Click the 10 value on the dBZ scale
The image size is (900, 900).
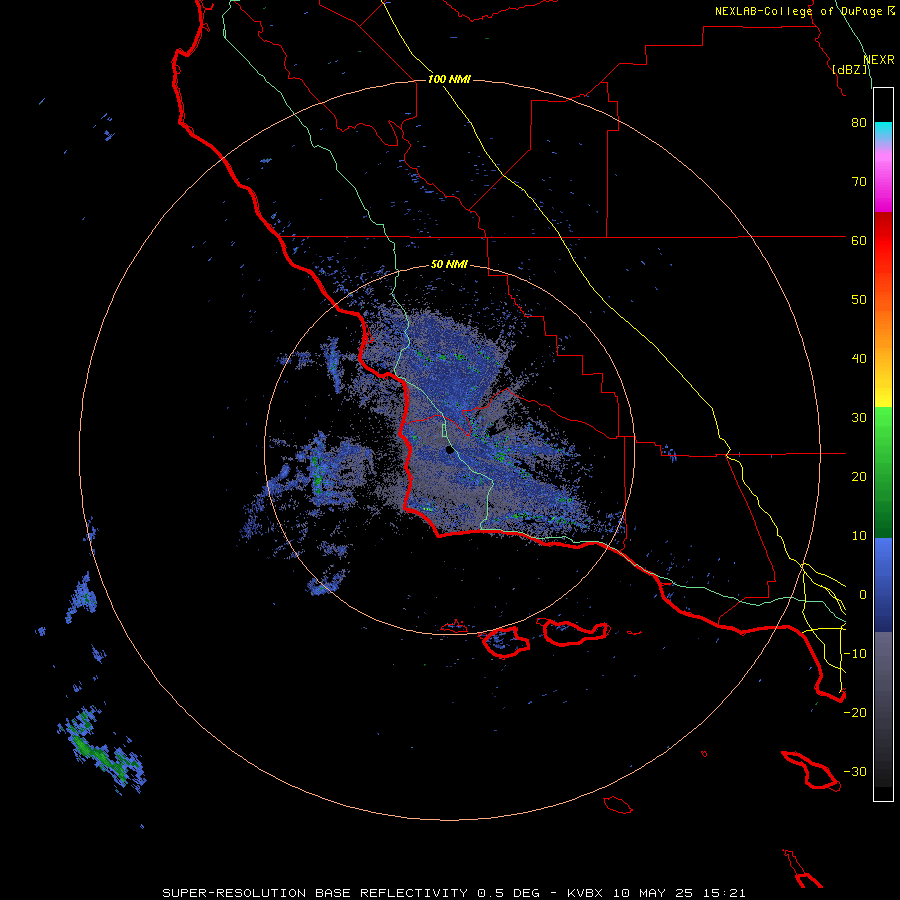pyautogui.click(x=859, y=536)
